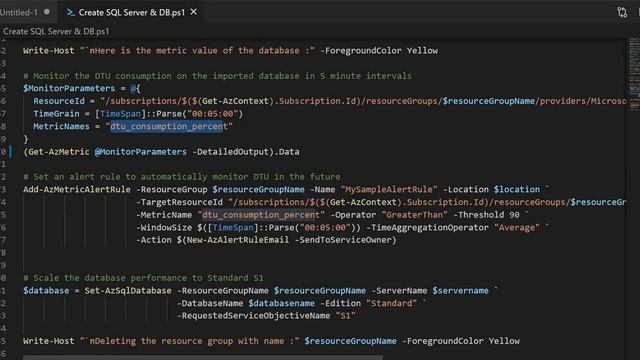Viewport: 640px width, 360px height.
Task: Click the "Average" aggregation string
Action: pyautogui.click(x=517, y=227)
